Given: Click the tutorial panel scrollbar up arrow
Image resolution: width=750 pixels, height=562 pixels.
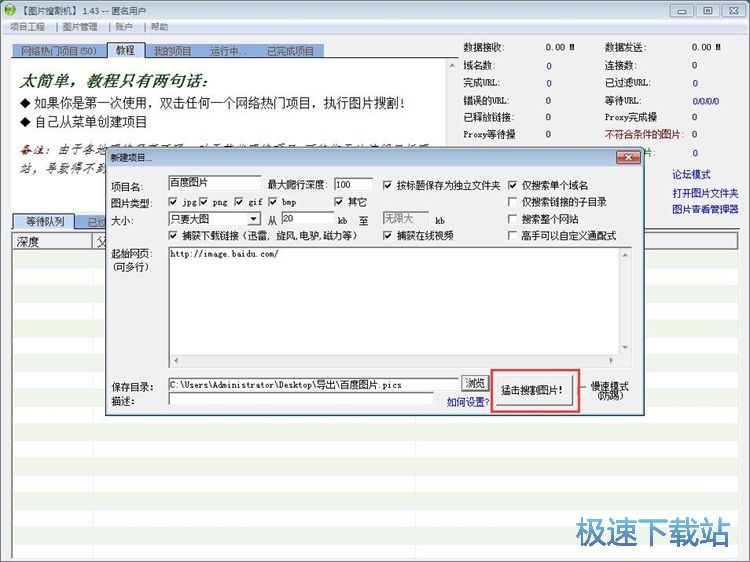Looking at the screenshot, I should [x=452, y=65].
